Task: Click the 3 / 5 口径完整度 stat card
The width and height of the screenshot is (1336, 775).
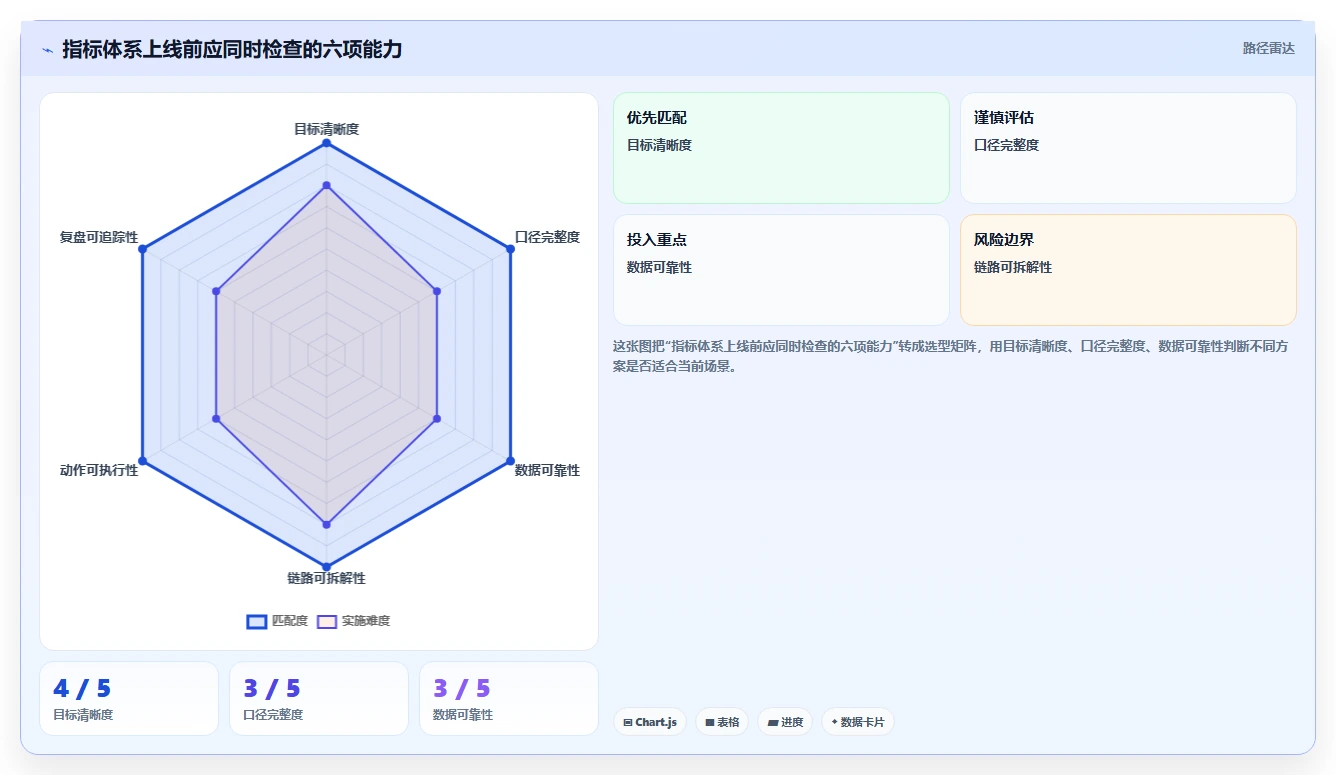Action: (319, 698)
